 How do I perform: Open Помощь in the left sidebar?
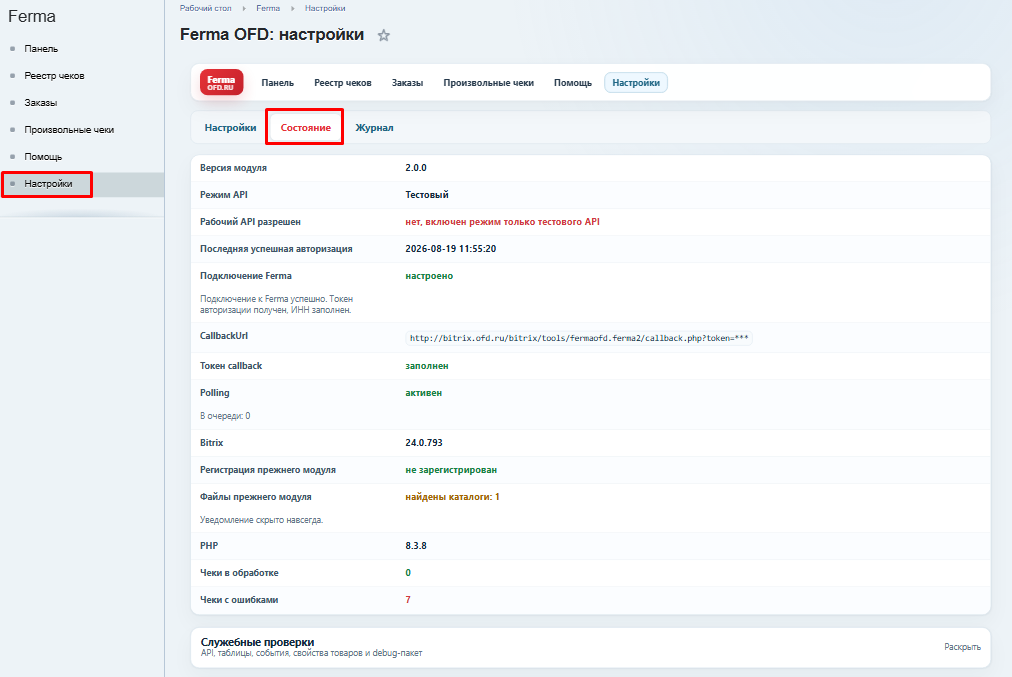(43, 157)
